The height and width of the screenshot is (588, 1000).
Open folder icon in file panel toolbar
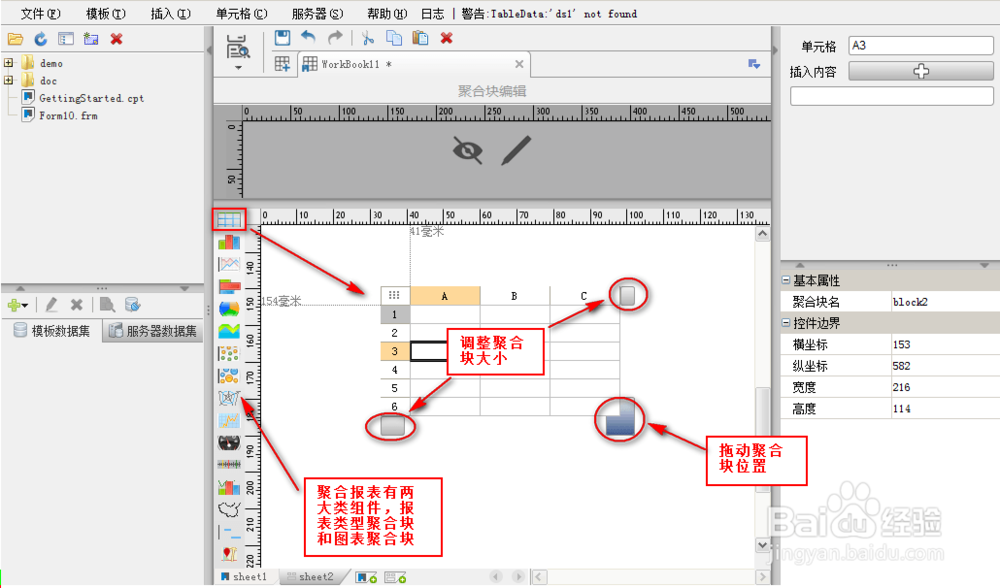click(15, 39)
